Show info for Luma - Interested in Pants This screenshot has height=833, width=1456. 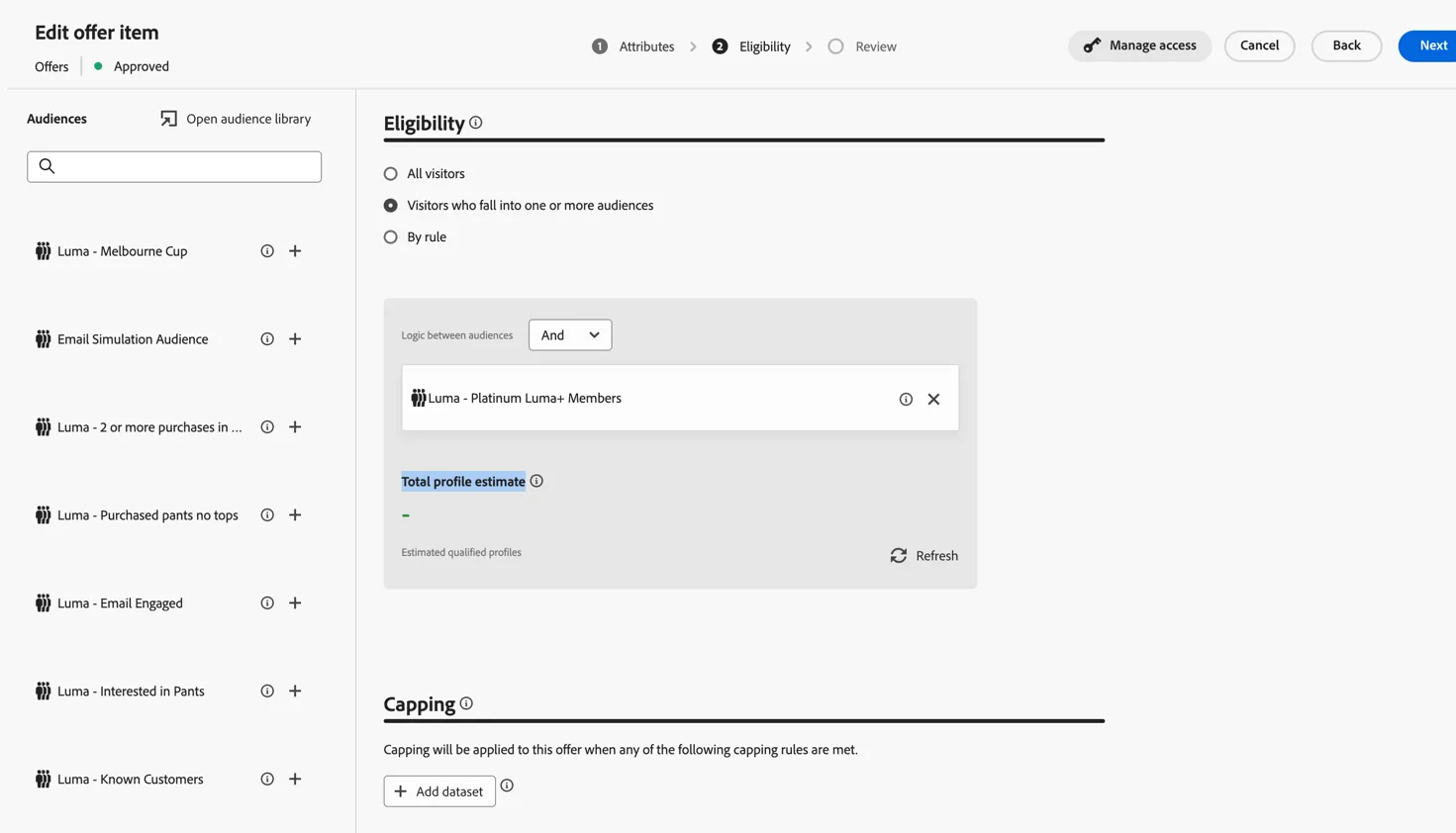(267, 692)
